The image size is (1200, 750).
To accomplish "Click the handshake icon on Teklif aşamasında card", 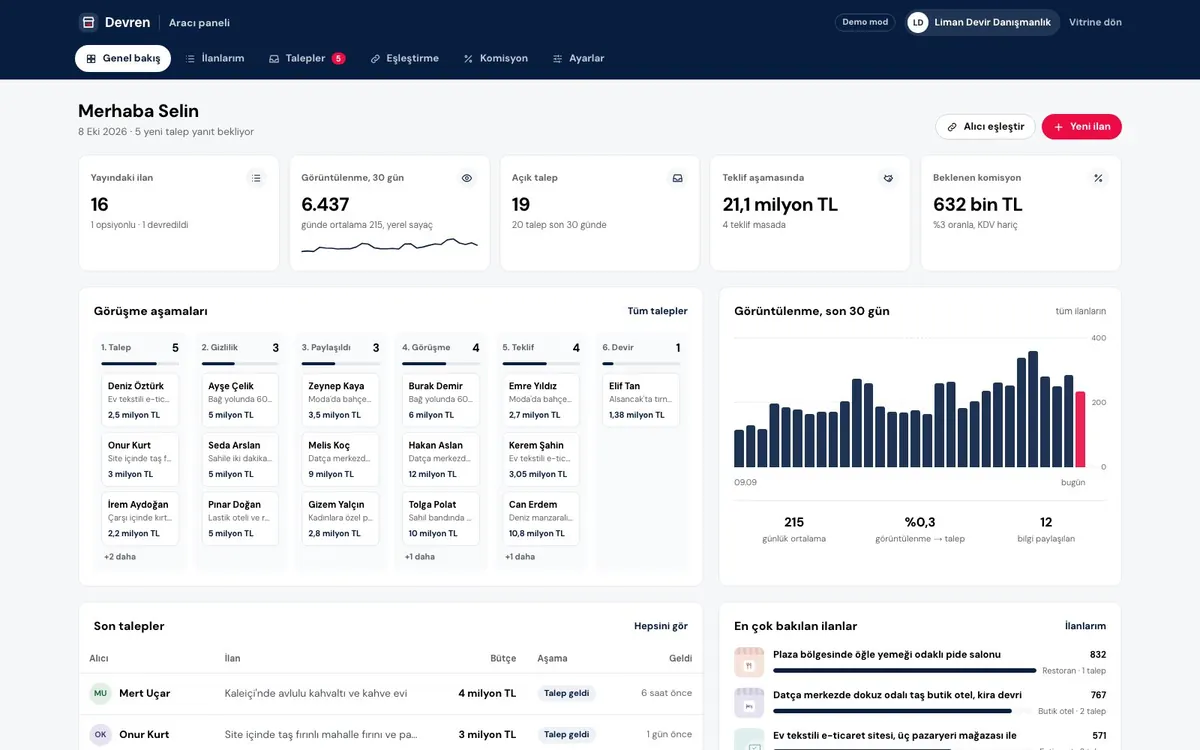I will tap(888, 178).
